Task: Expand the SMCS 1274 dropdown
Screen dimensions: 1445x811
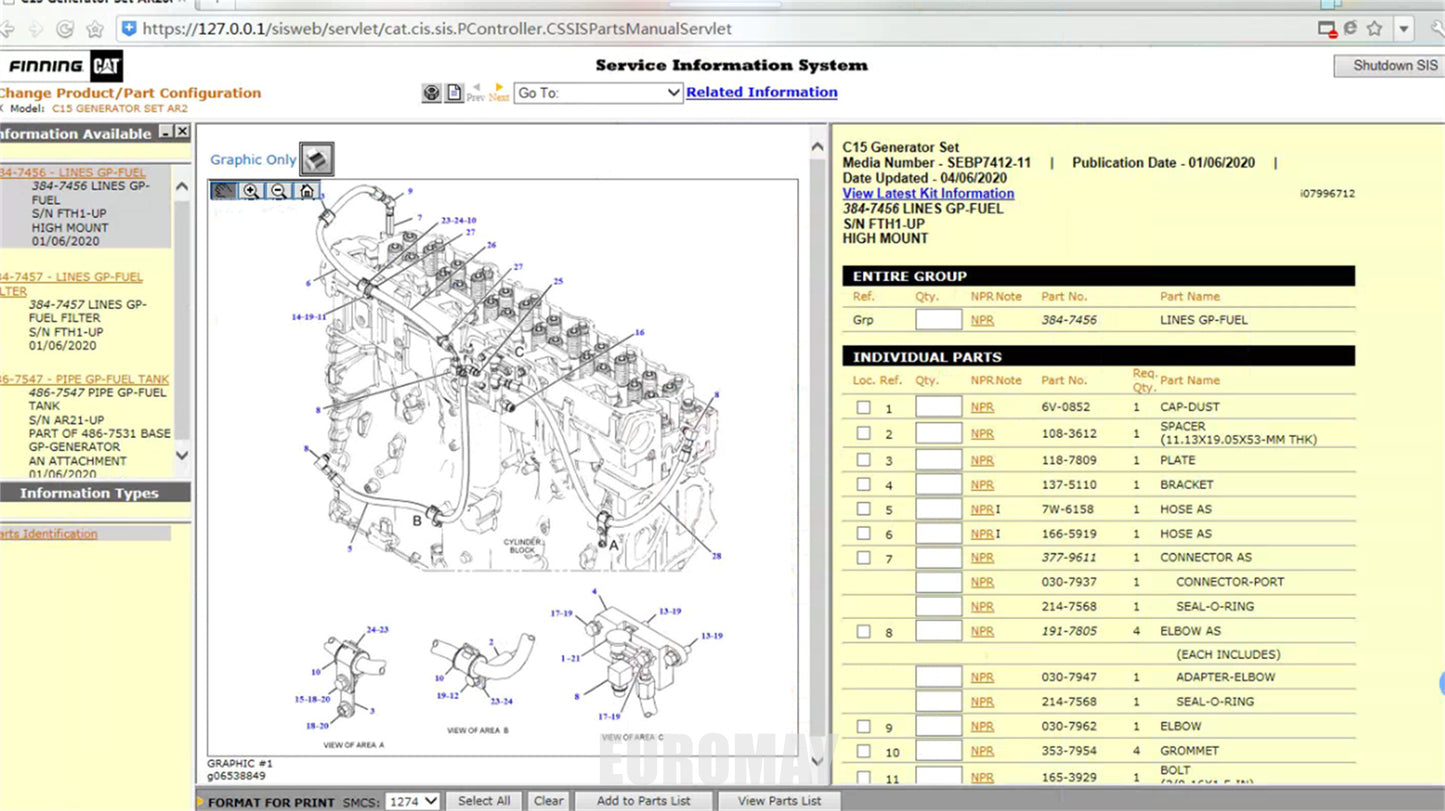Action: 413,801
